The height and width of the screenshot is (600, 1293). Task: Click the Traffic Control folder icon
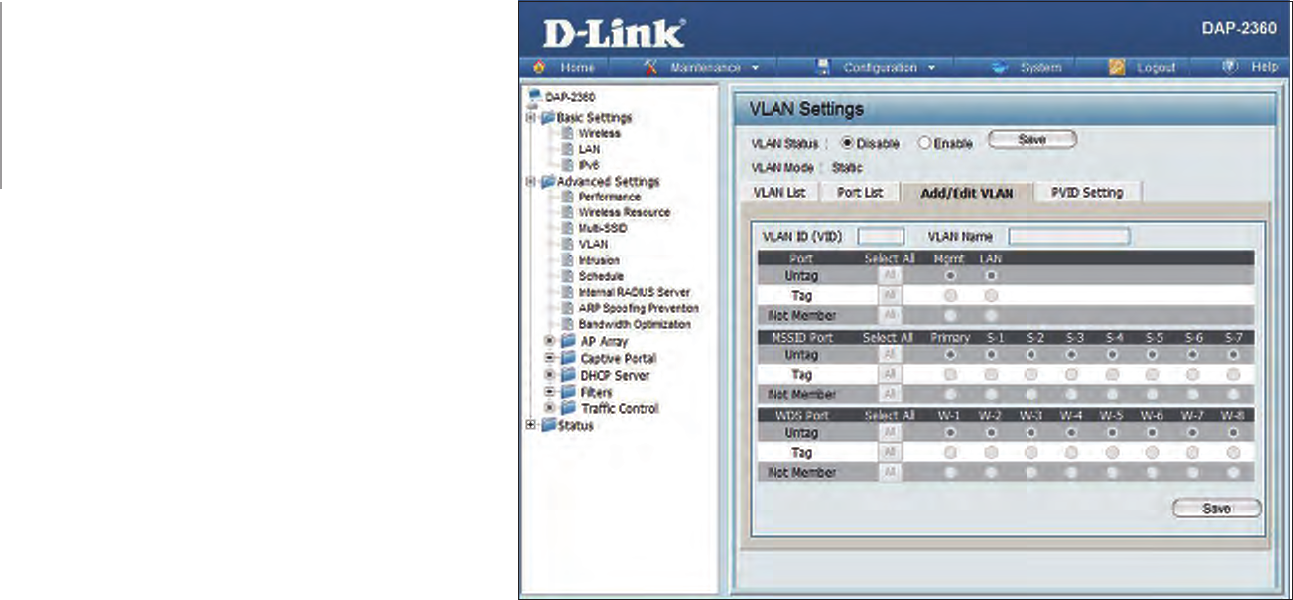click(x=569, y=408)
